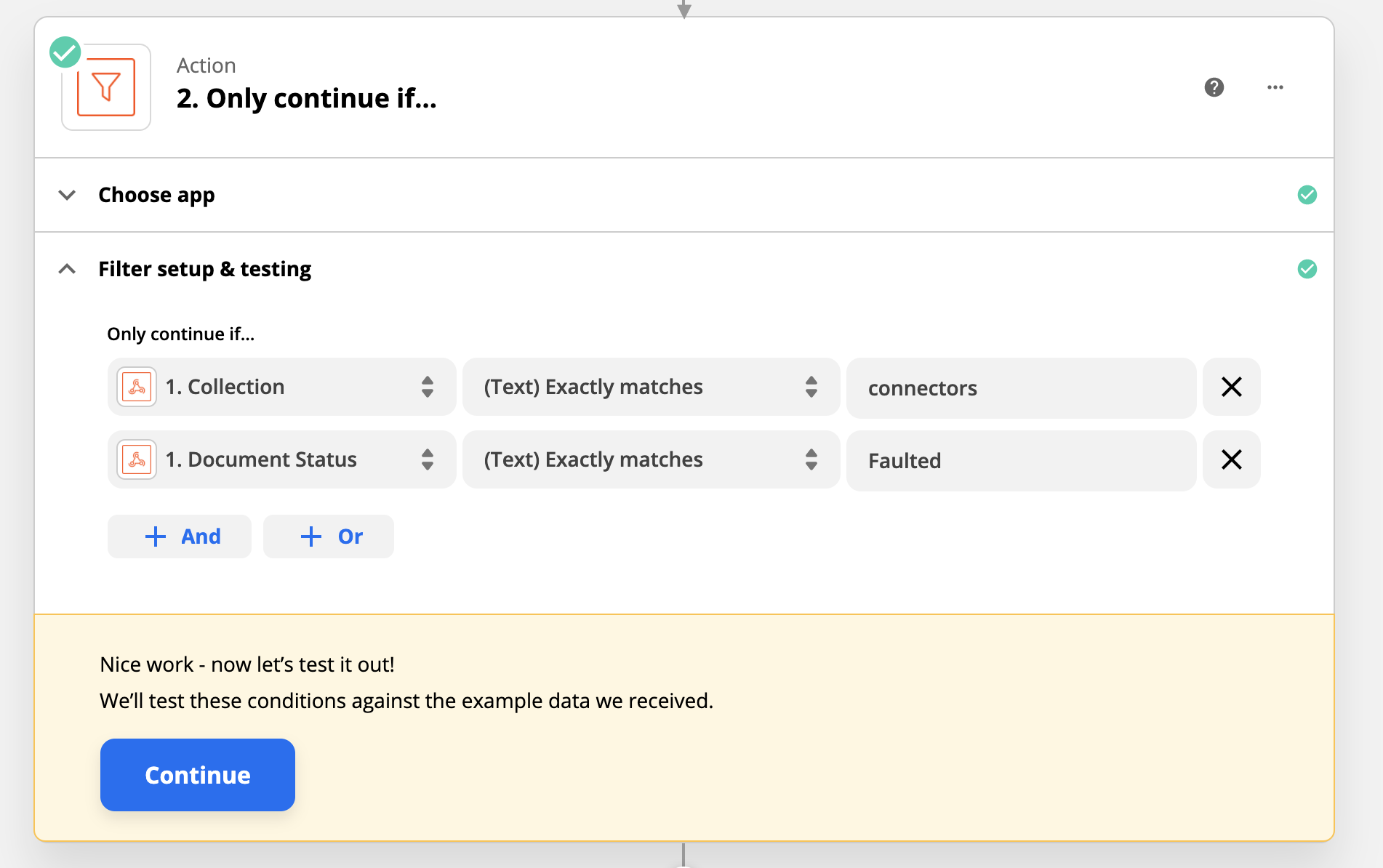Open the help question mark icon

[x=1214, y=87]
